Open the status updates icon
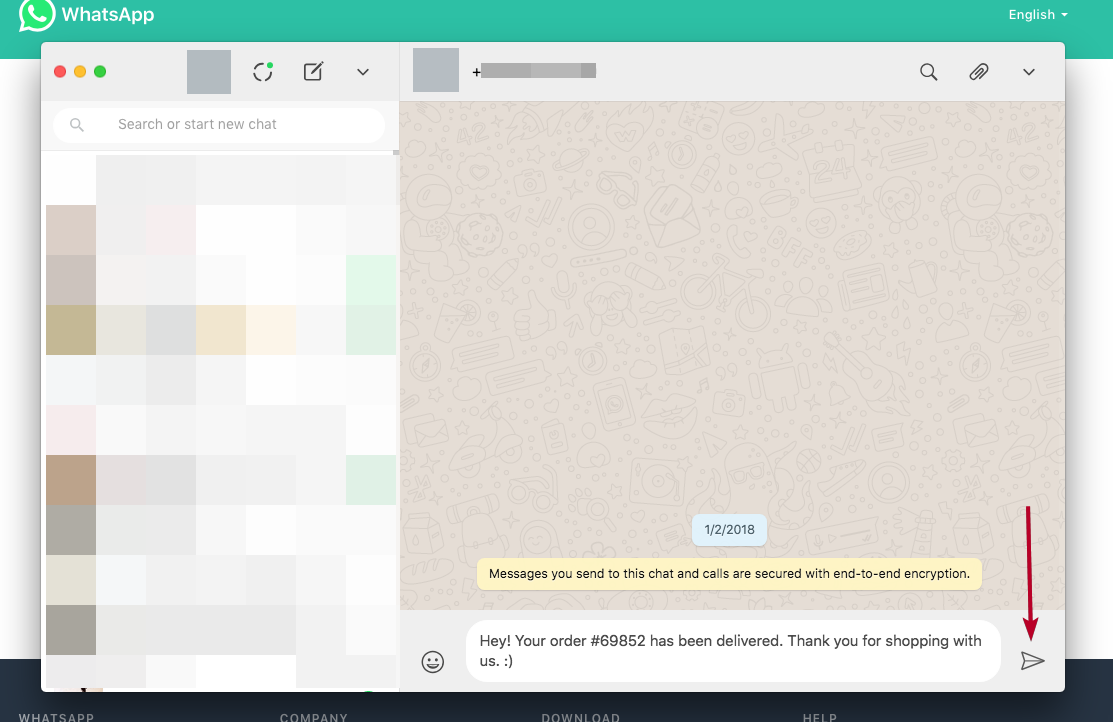Screen dimensions: 1113x722 tap(263, 72)
